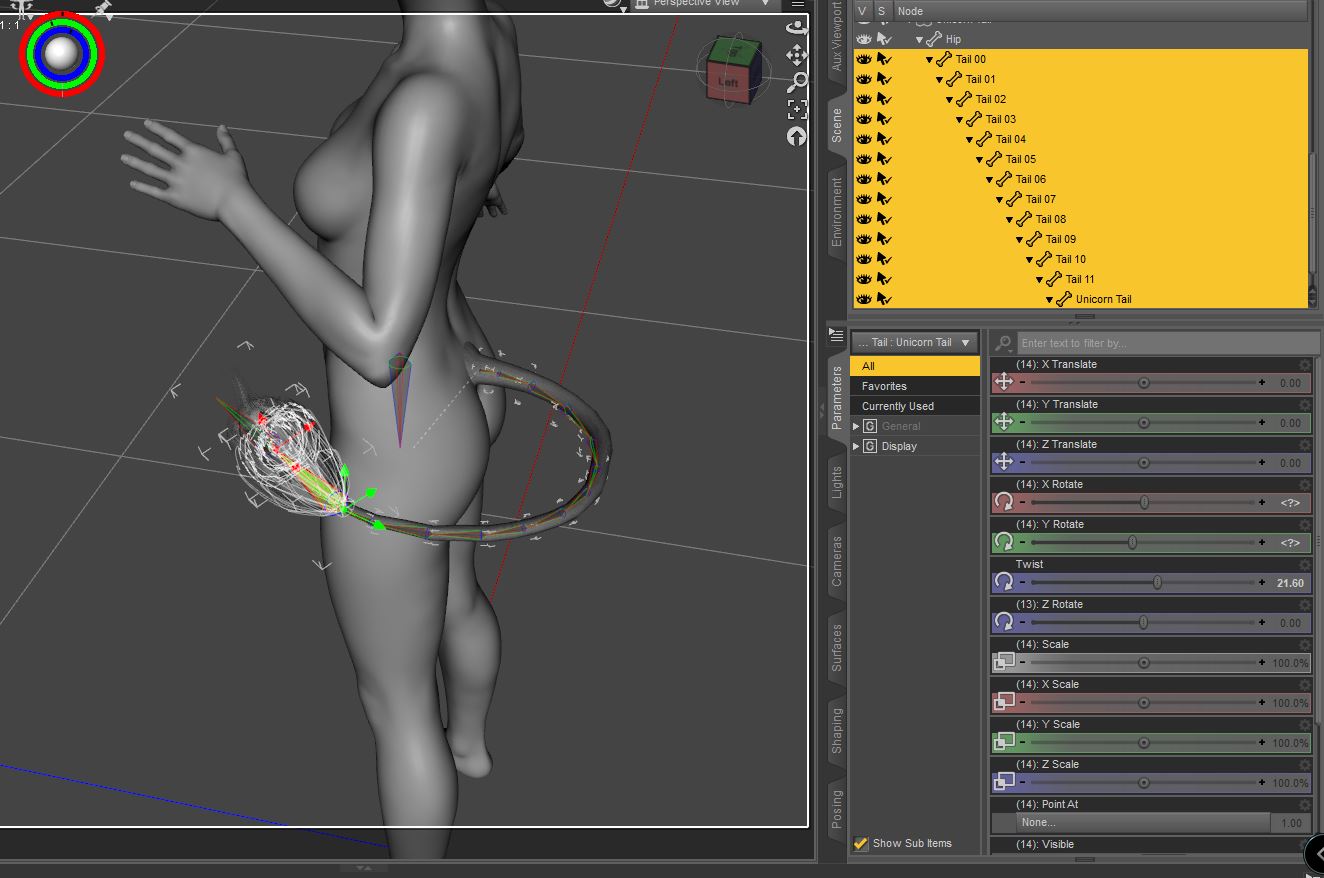The image size is (1324, 878).
Task: Collapse the Hip node triangle
Action: pos(919,40)
